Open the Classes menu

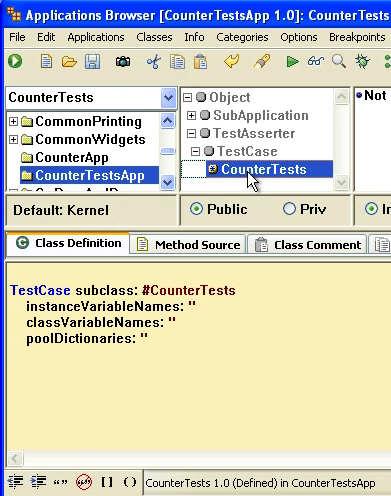[154, 37]
